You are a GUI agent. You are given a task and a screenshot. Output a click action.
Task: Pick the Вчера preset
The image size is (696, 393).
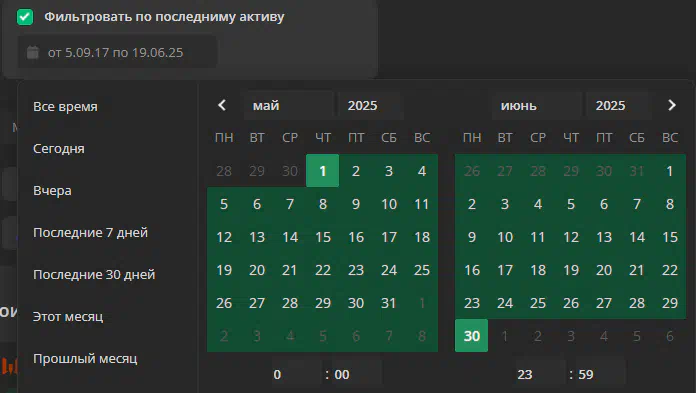point(52,191)
